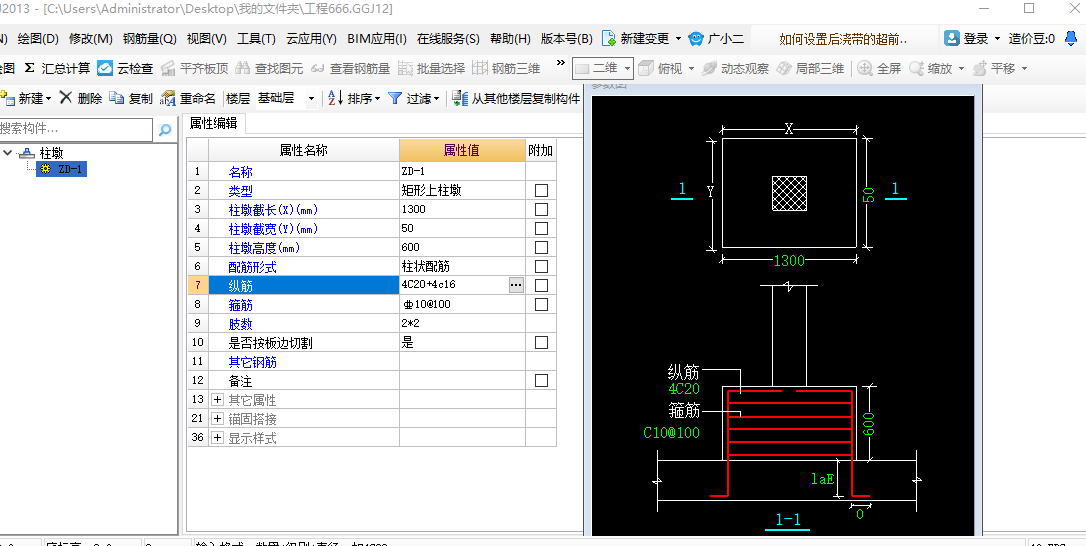The image size is (1086, 546).
Task: Toggle 附加 checkbox for 配筋形式 row
Action: point(542,266)
